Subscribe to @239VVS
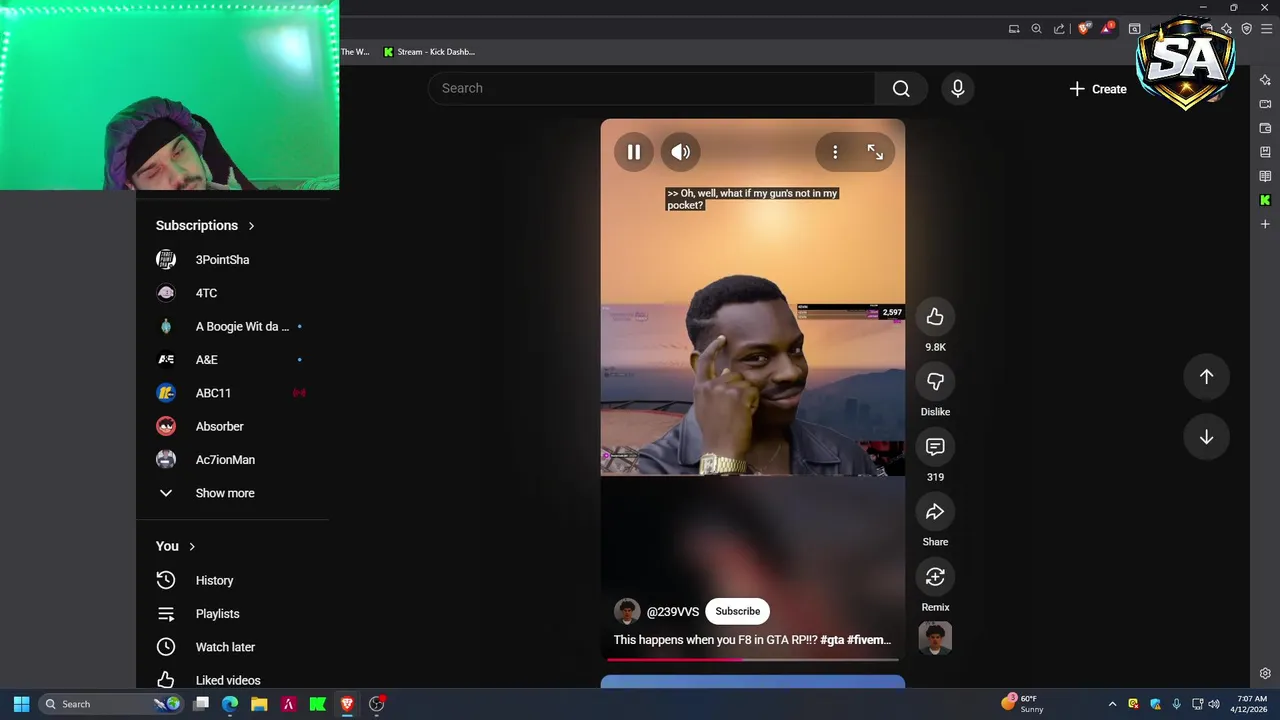 coord(737,611)
